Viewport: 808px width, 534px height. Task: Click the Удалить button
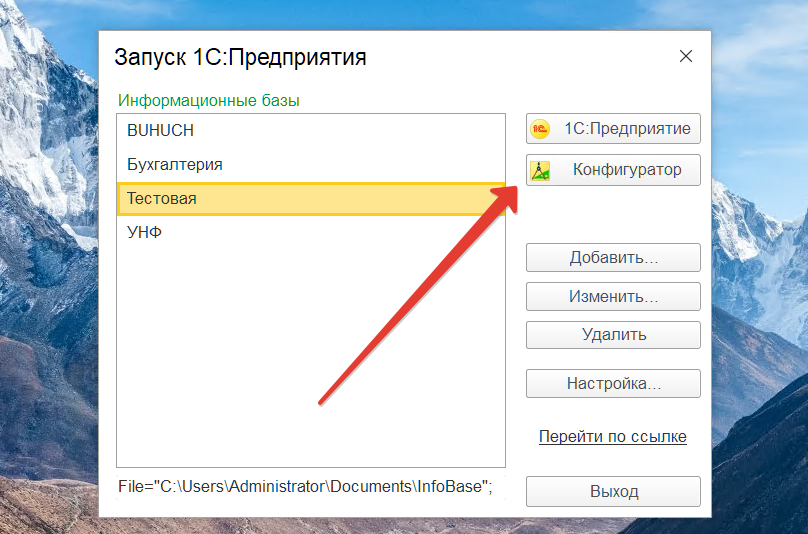pyautogui.click(x=613, y=335)
